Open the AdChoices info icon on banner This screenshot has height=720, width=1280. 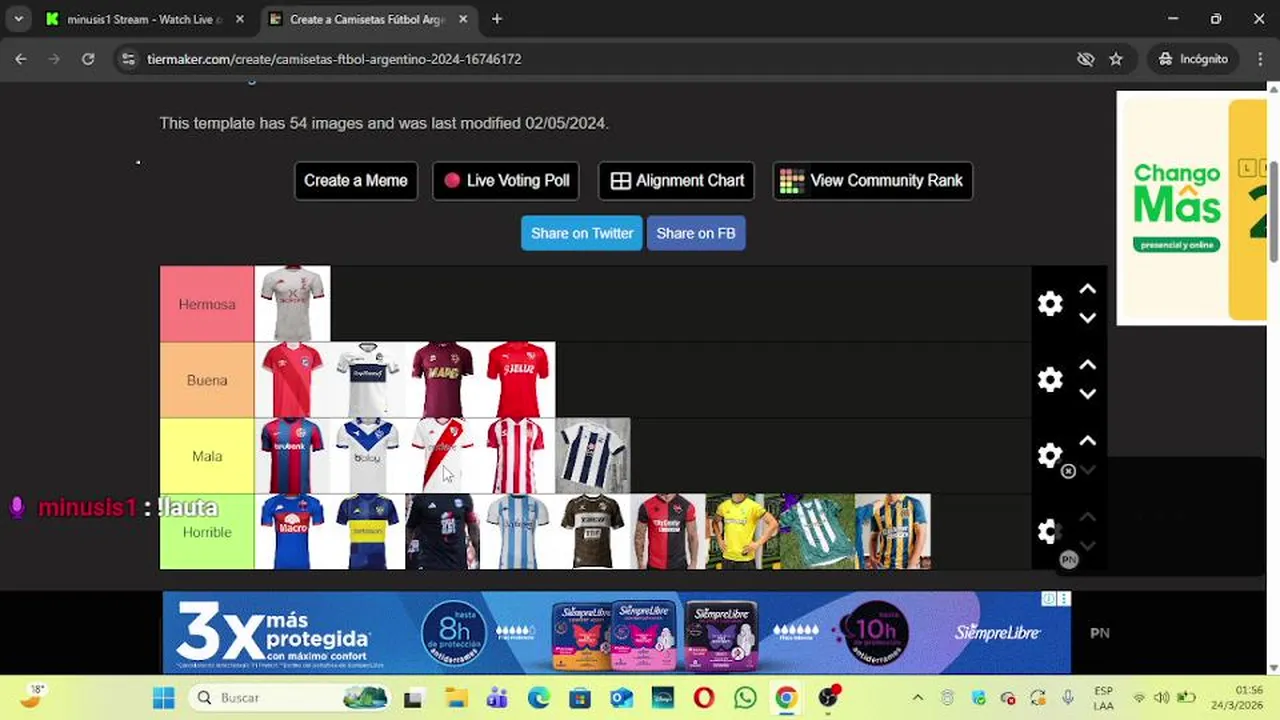coord(1049,599)
